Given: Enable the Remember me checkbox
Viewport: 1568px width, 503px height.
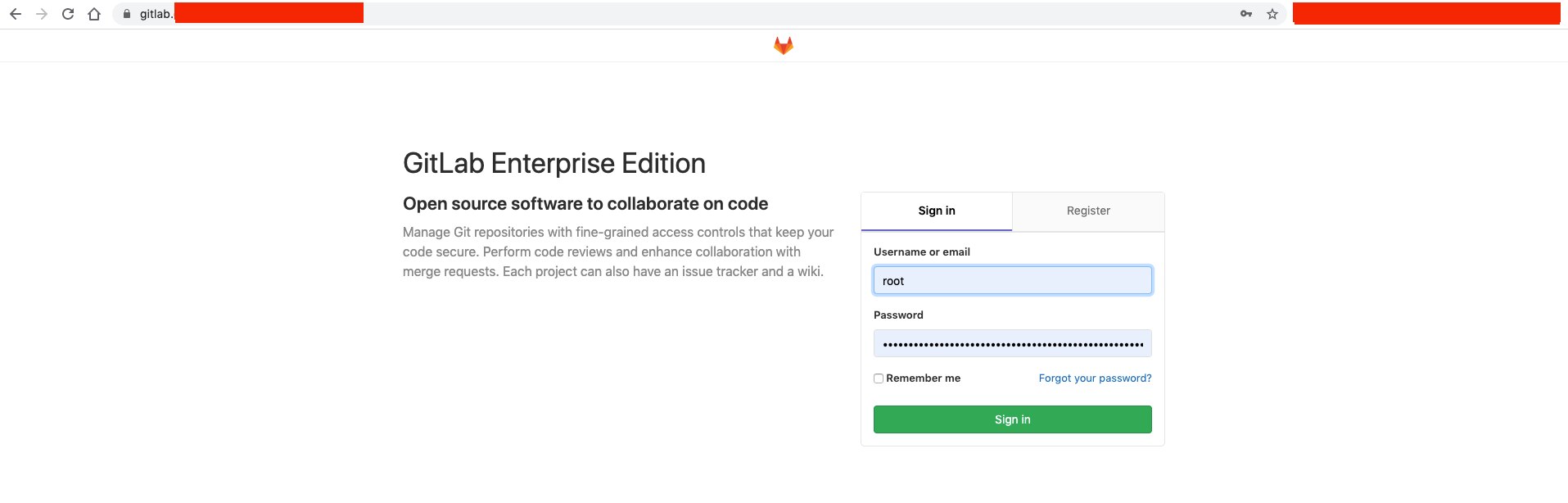Looking at the screenshot, I should click(879, 378).
